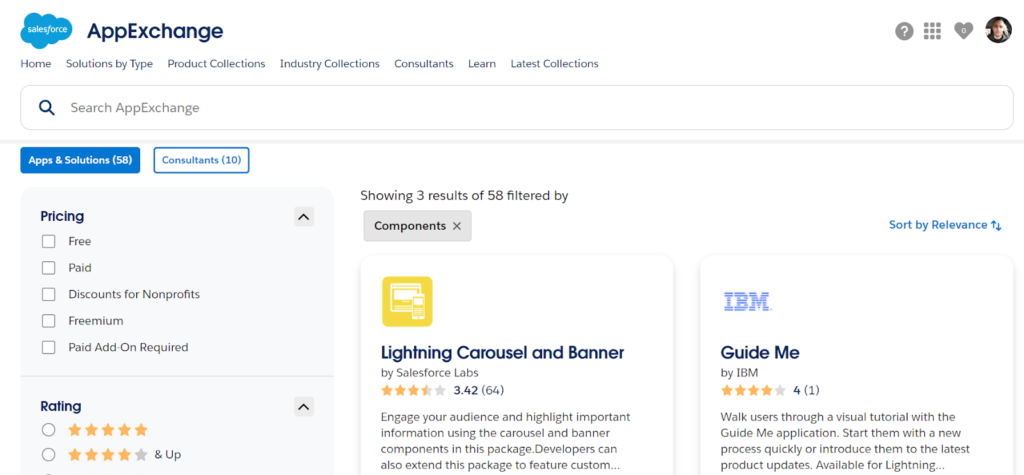1024x475 pixels.
Task: Focus the Search AppExchange field
Action: click(x=517, y=107)
